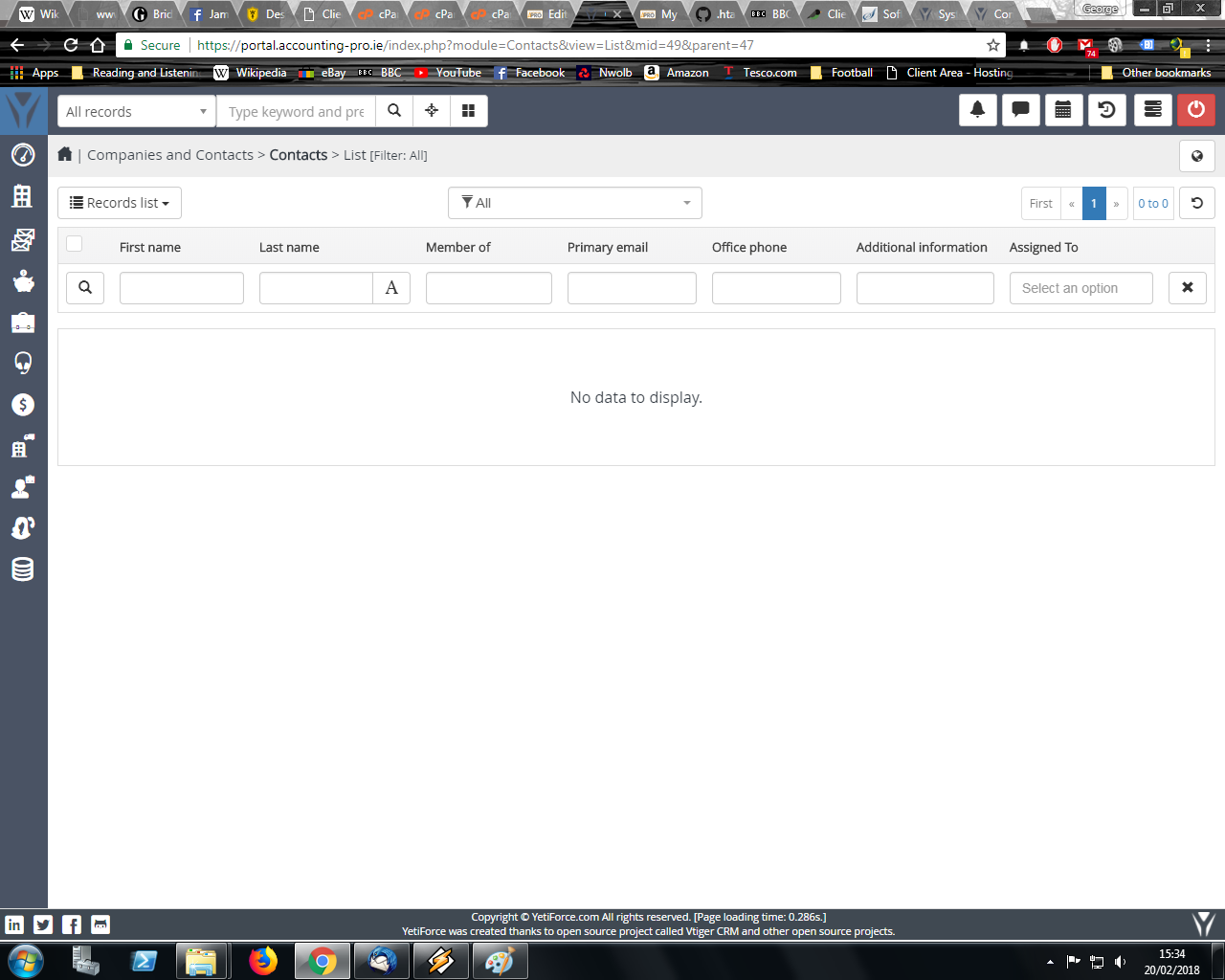This screenshot has width=1225, height=980.
Task: Open the woman with ponytail profile icon in sidebar
Action: coord(23,527)
